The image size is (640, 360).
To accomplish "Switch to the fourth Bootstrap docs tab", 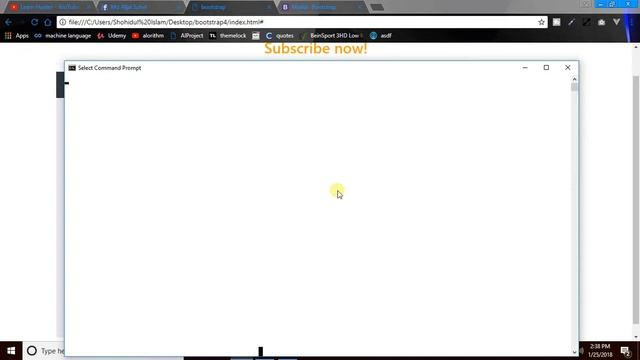I will (322, 7).
